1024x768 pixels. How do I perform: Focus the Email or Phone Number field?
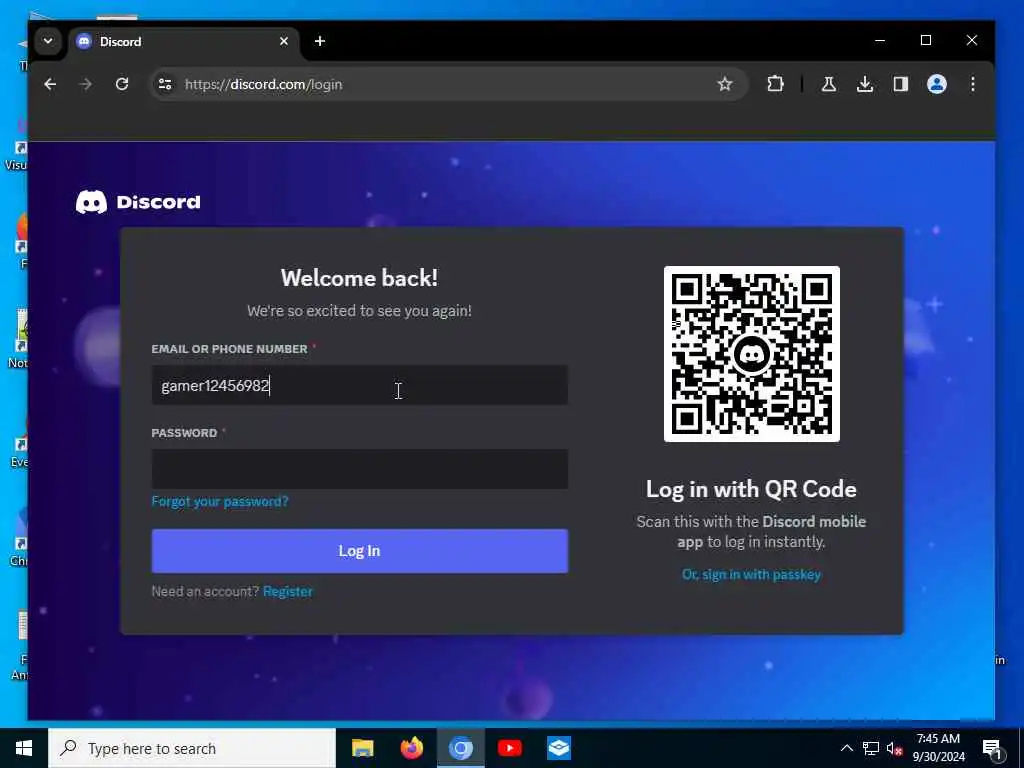point(360,385)
